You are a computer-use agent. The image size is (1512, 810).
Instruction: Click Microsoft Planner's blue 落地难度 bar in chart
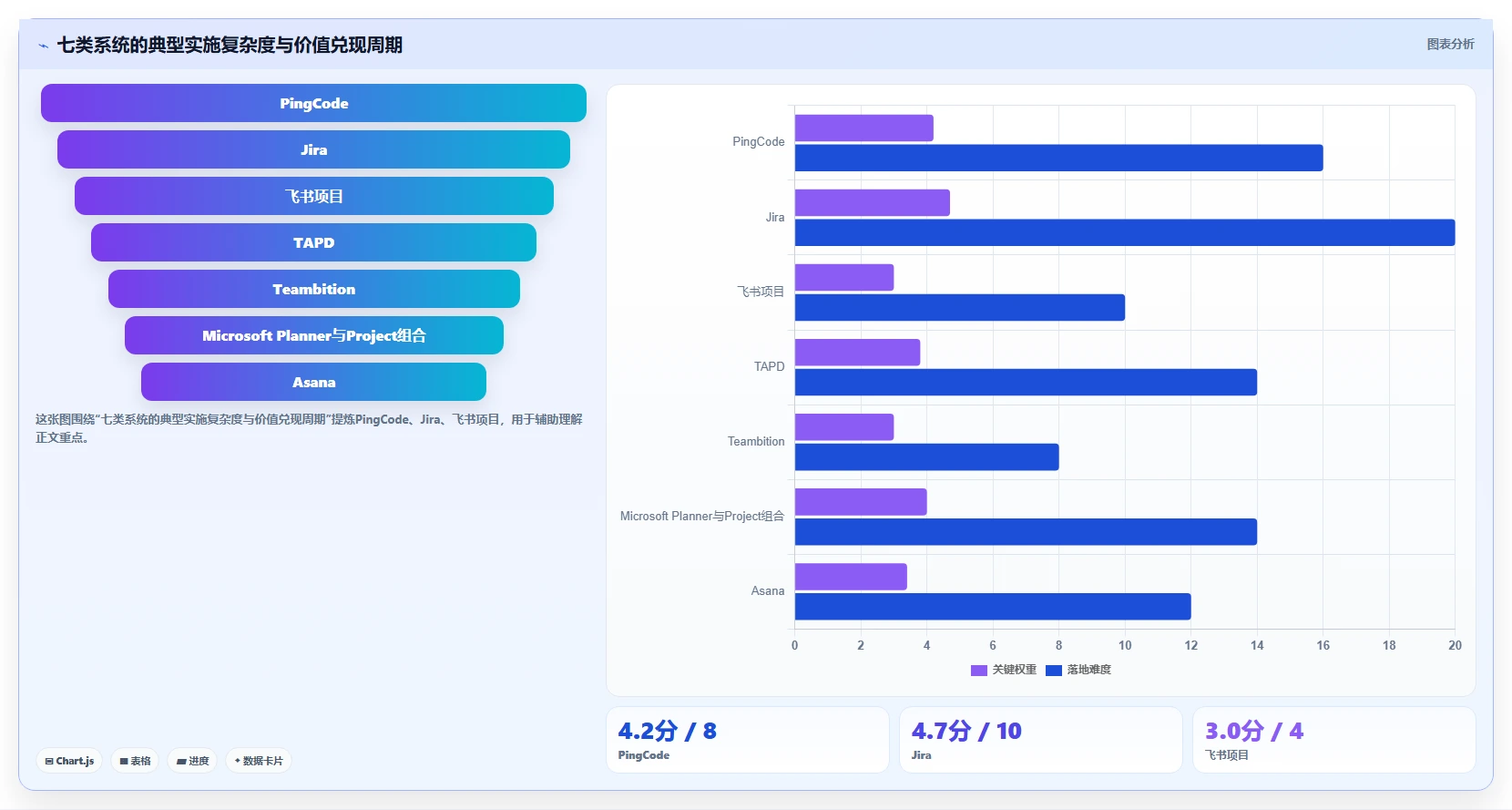pos(1026,531)
